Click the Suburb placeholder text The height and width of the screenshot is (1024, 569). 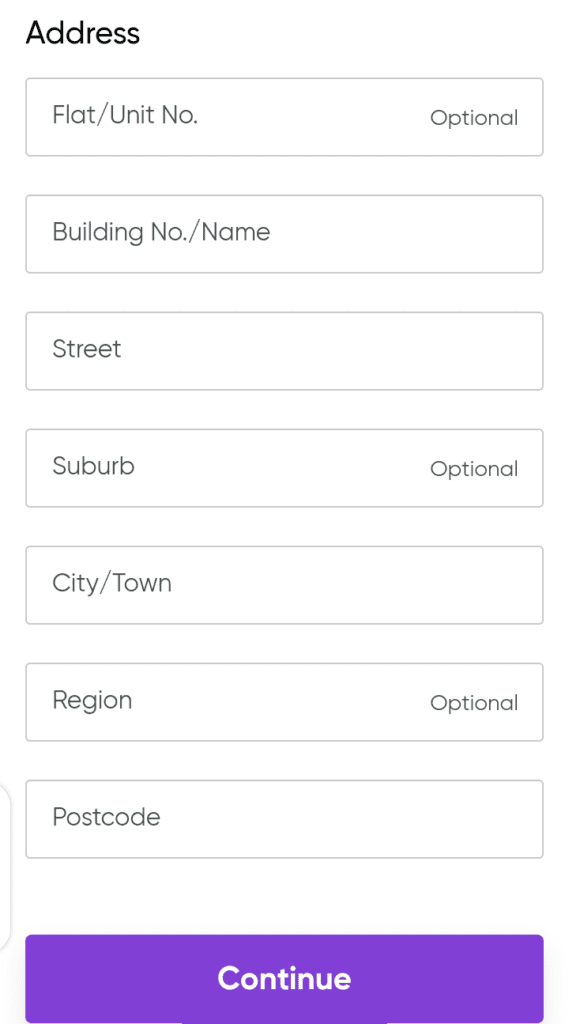click(93, 466)
